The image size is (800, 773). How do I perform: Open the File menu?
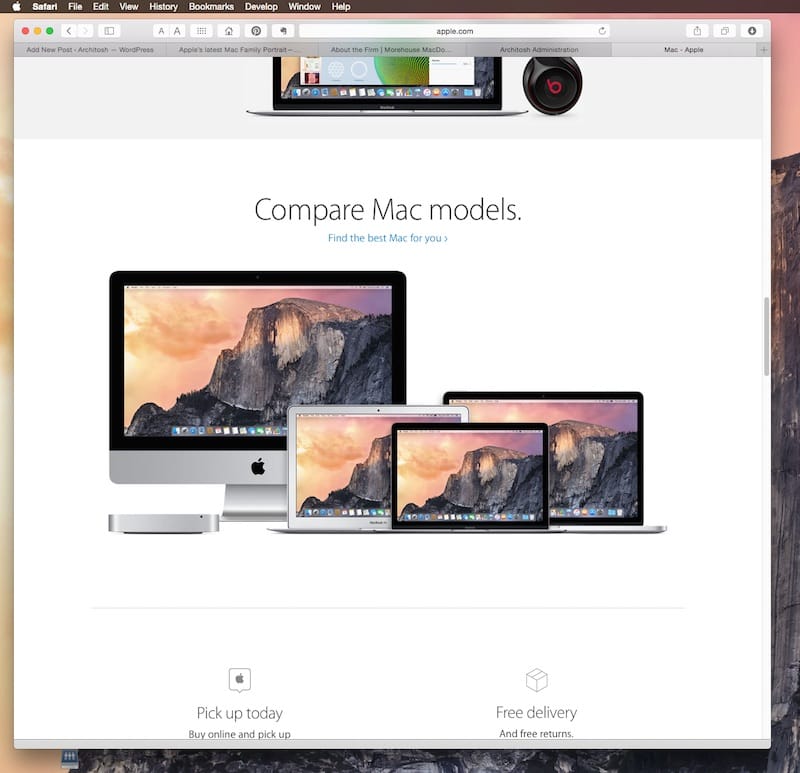(75, 6)
